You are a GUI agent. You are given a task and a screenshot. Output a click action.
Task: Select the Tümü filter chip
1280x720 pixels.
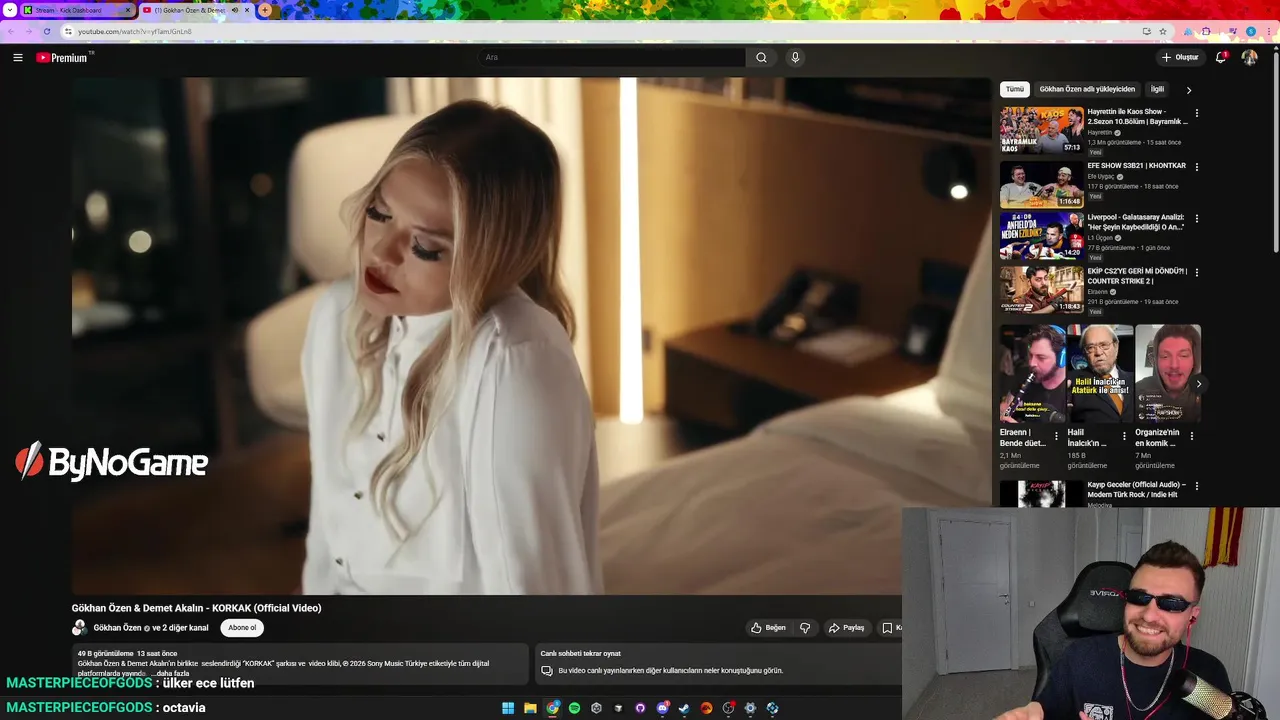click(1015, 89)
